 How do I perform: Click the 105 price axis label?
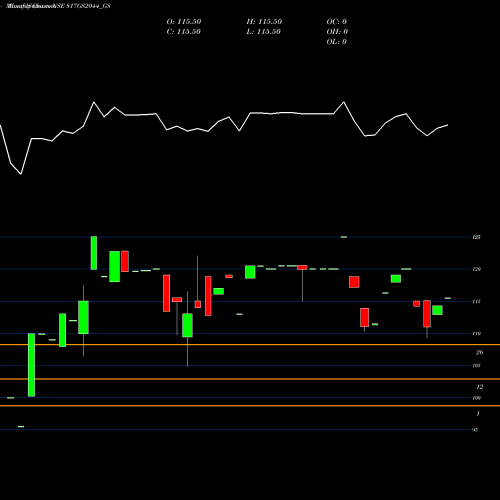pos(477,366)
